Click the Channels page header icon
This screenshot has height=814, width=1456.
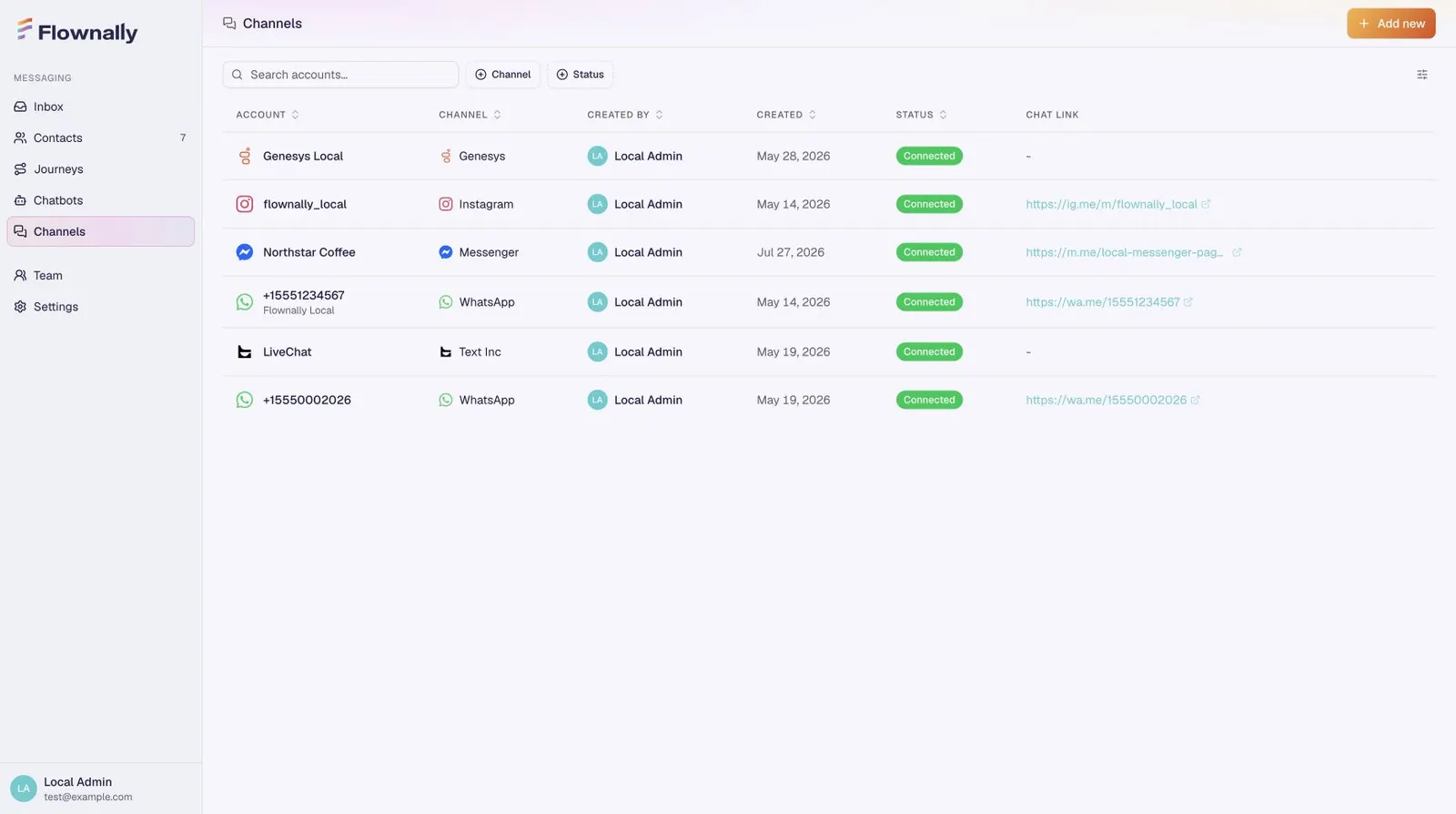[229, 24]
